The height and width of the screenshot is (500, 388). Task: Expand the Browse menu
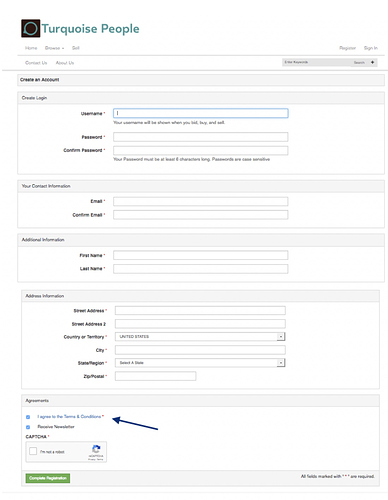pyautogui.click(x=54, y=48)
